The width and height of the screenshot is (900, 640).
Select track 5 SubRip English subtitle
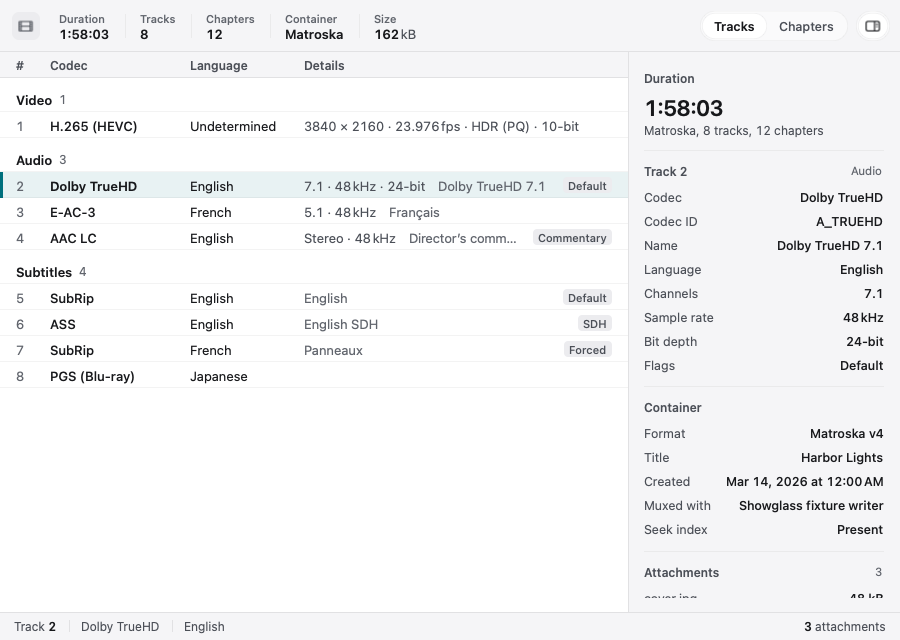pyautogui.click(x=314, y=298)
